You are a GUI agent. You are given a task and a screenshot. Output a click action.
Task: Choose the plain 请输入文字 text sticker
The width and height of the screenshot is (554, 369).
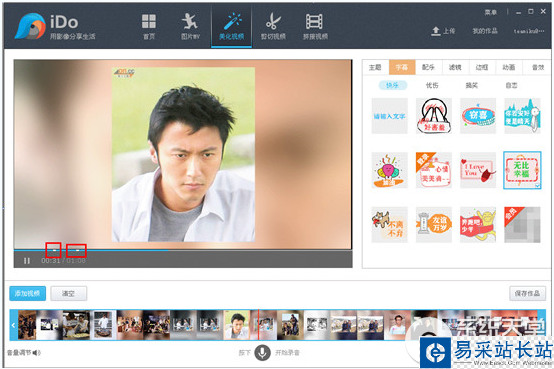point(389,116)
